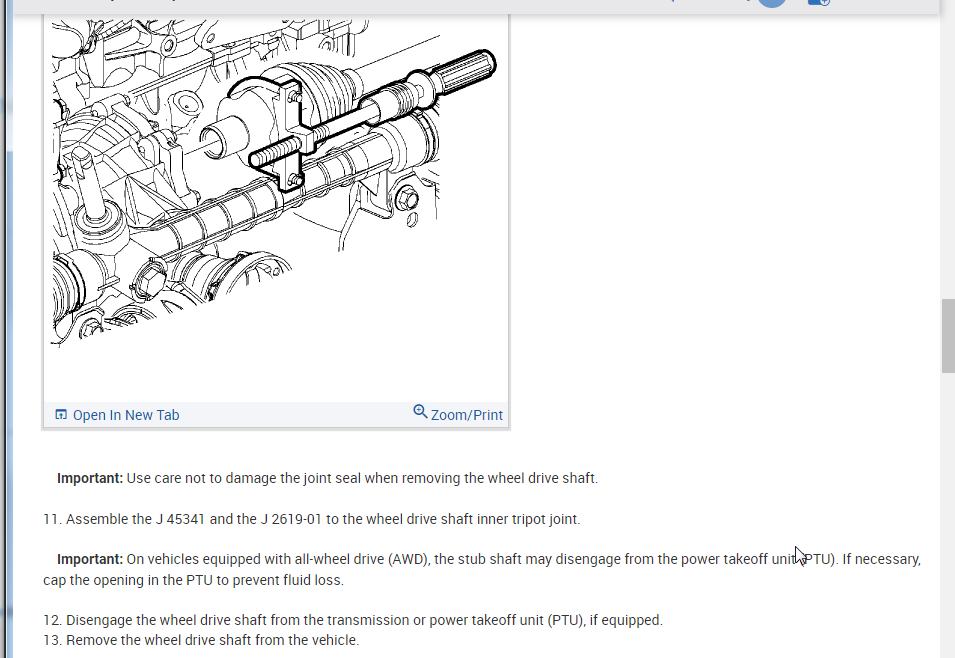Screen dimensions: 955x658
Task: Click the Open In New Tab icon
Action: tap(61, 415)
